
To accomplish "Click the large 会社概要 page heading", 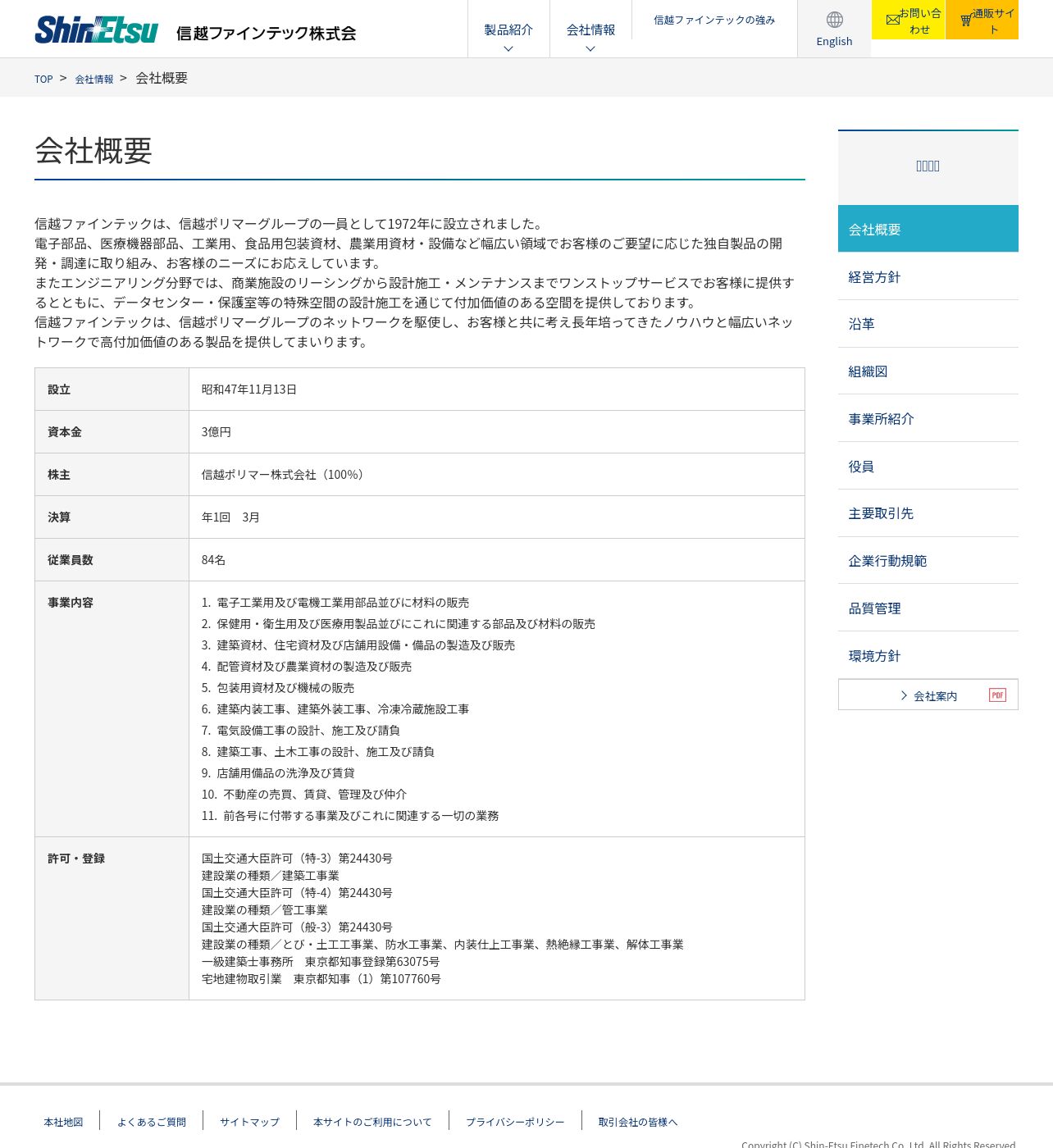I will (x=93, y=151).
